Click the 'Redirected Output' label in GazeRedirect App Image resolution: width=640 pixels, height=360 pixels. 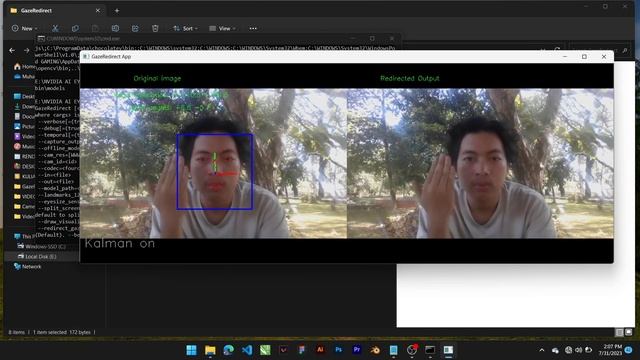point(410,78)
